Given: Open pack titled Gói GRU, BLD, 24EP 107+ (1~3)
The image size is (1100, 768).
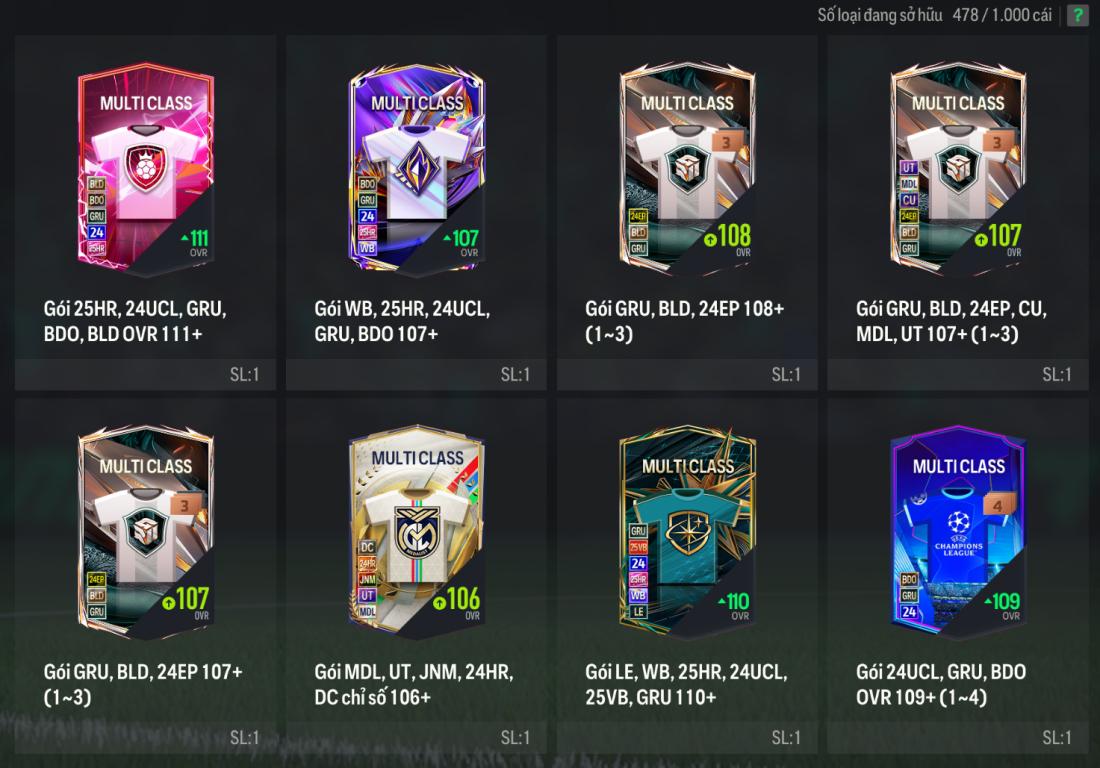Looking at the screenshot, I should [143, 685].
